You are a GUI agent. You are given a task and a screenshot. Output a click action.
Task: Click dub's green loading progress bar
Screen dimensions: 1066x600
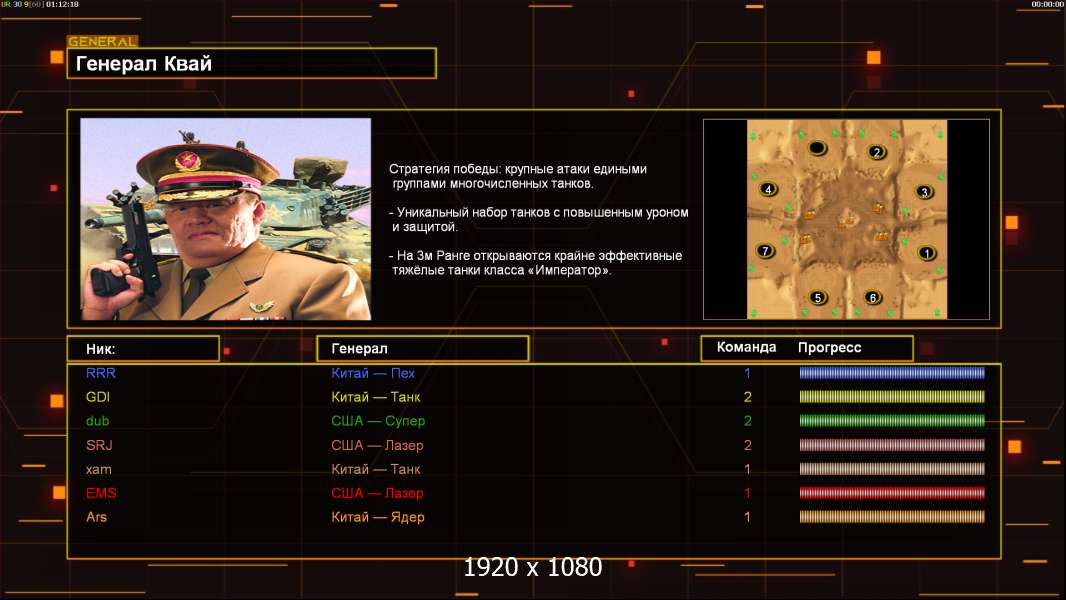tap(892, 421)
